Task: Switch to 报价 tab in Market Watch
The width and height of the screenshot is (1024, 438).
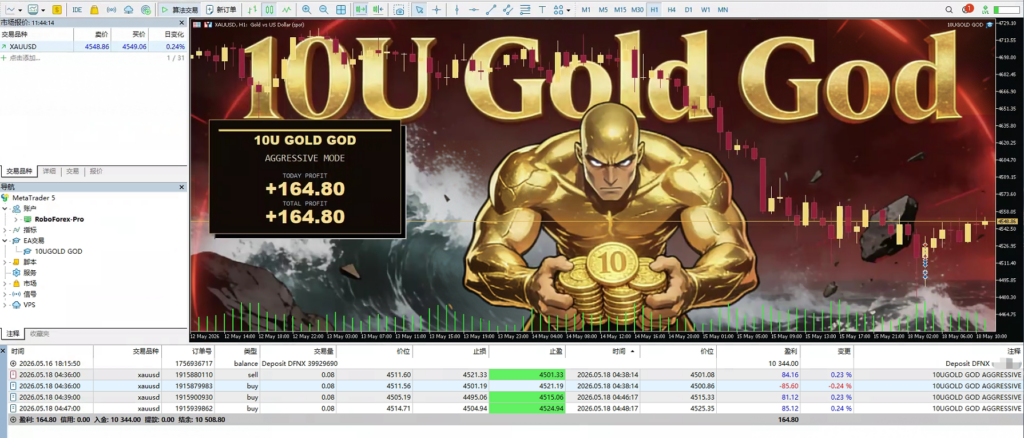Action: pyautogui.click(x=95, y=171)
